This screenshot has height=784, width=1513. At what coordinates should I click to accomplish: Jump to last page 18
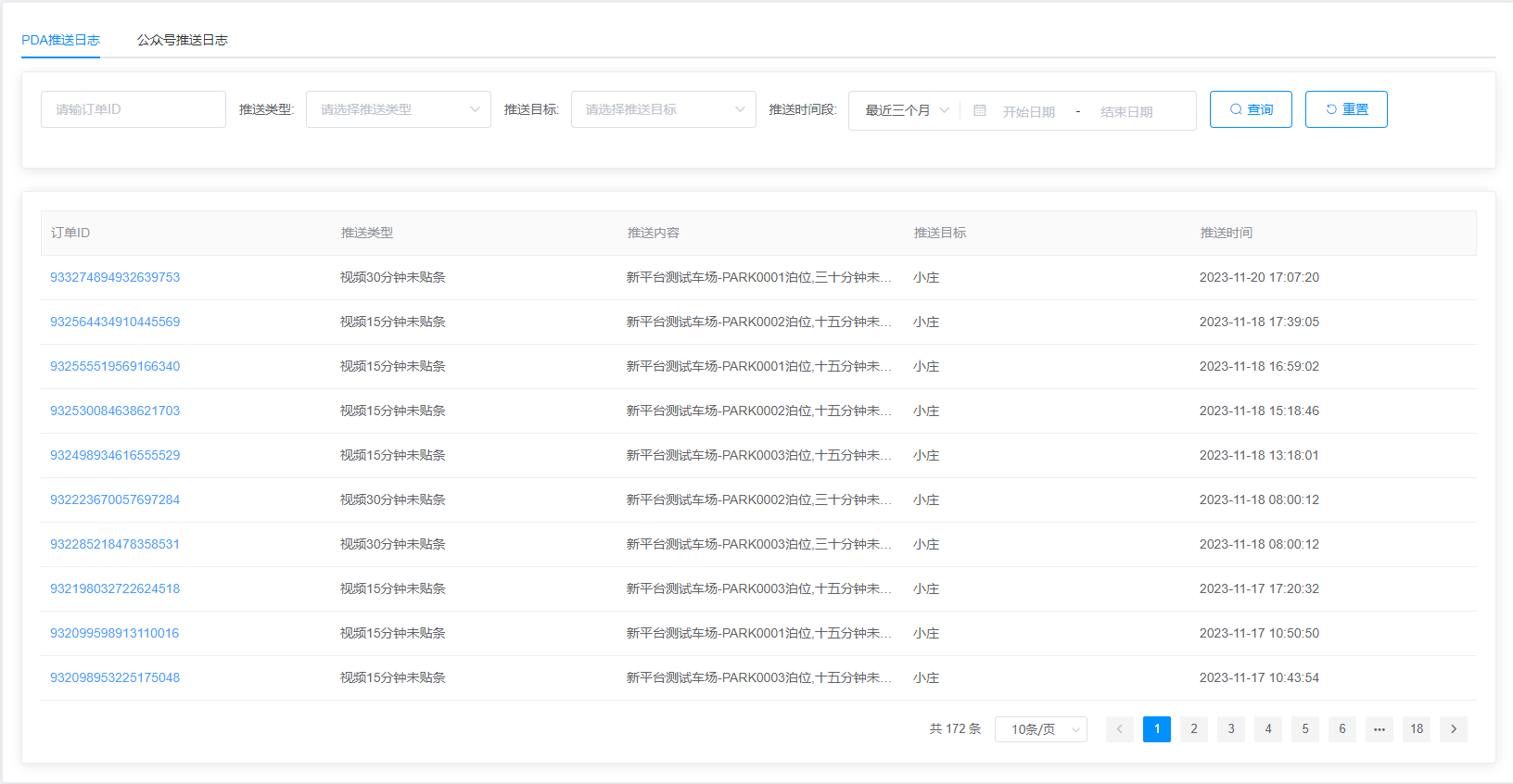pyautogui.click(x=1416, y=729)
